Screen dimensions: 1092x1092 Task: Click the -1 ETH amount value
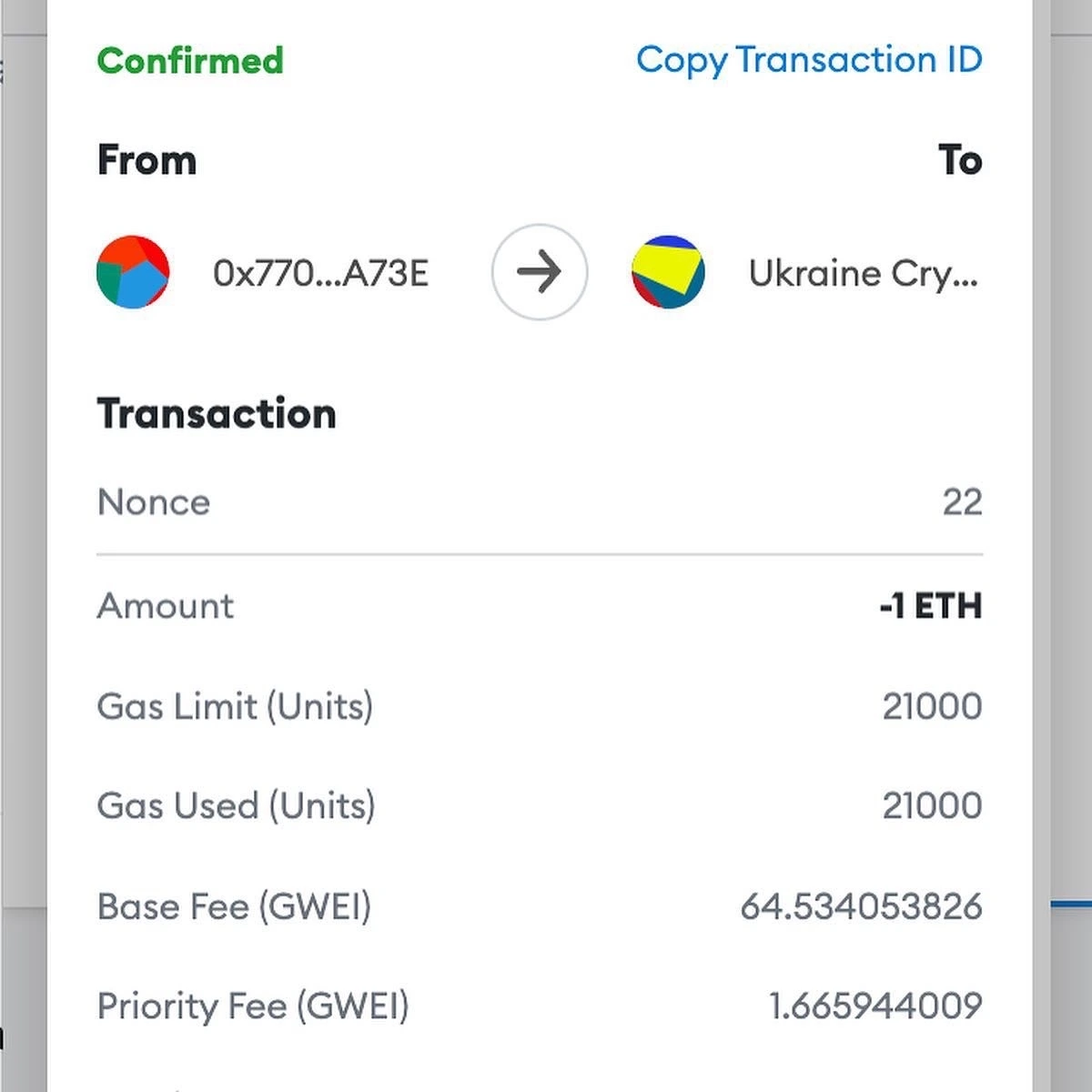tap(930, 606)
